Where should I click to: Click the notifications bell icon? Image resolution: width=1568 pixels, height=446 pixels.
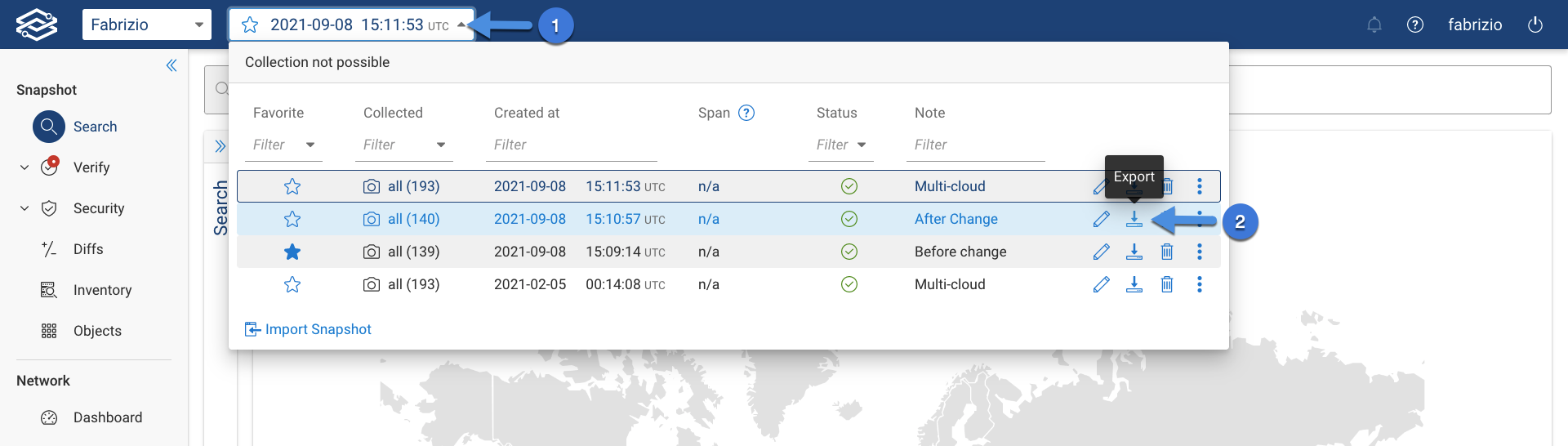click(1374, 25)
